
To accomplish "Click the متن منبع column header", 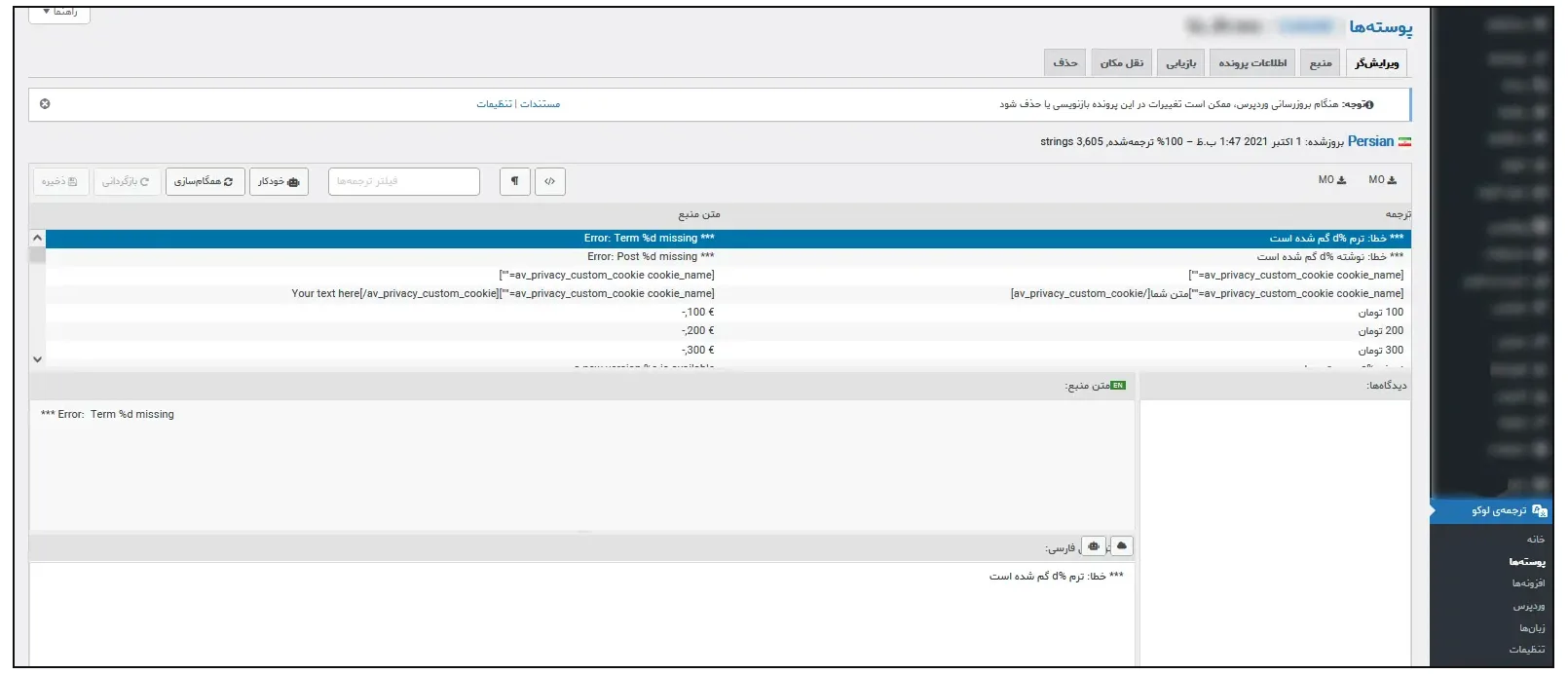I will (699, 214).
